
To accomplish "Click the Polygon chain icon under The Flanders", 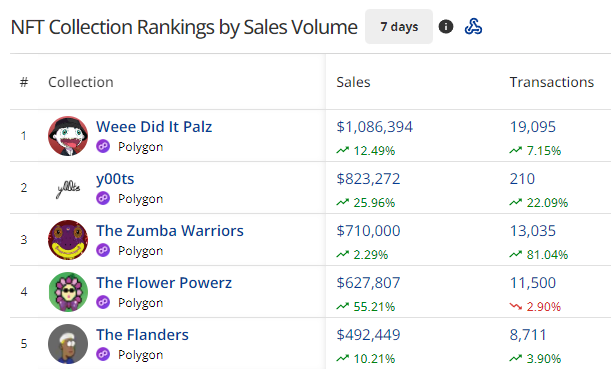I will tap(103, 354).
